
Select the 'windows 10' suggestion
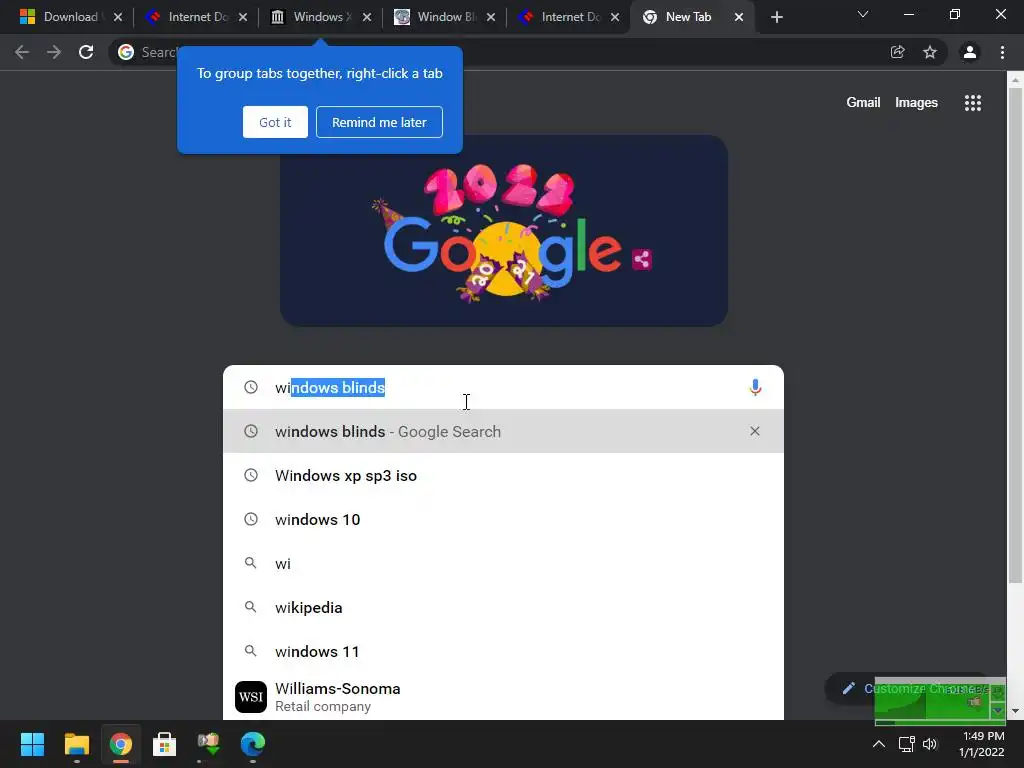point(503,519)
